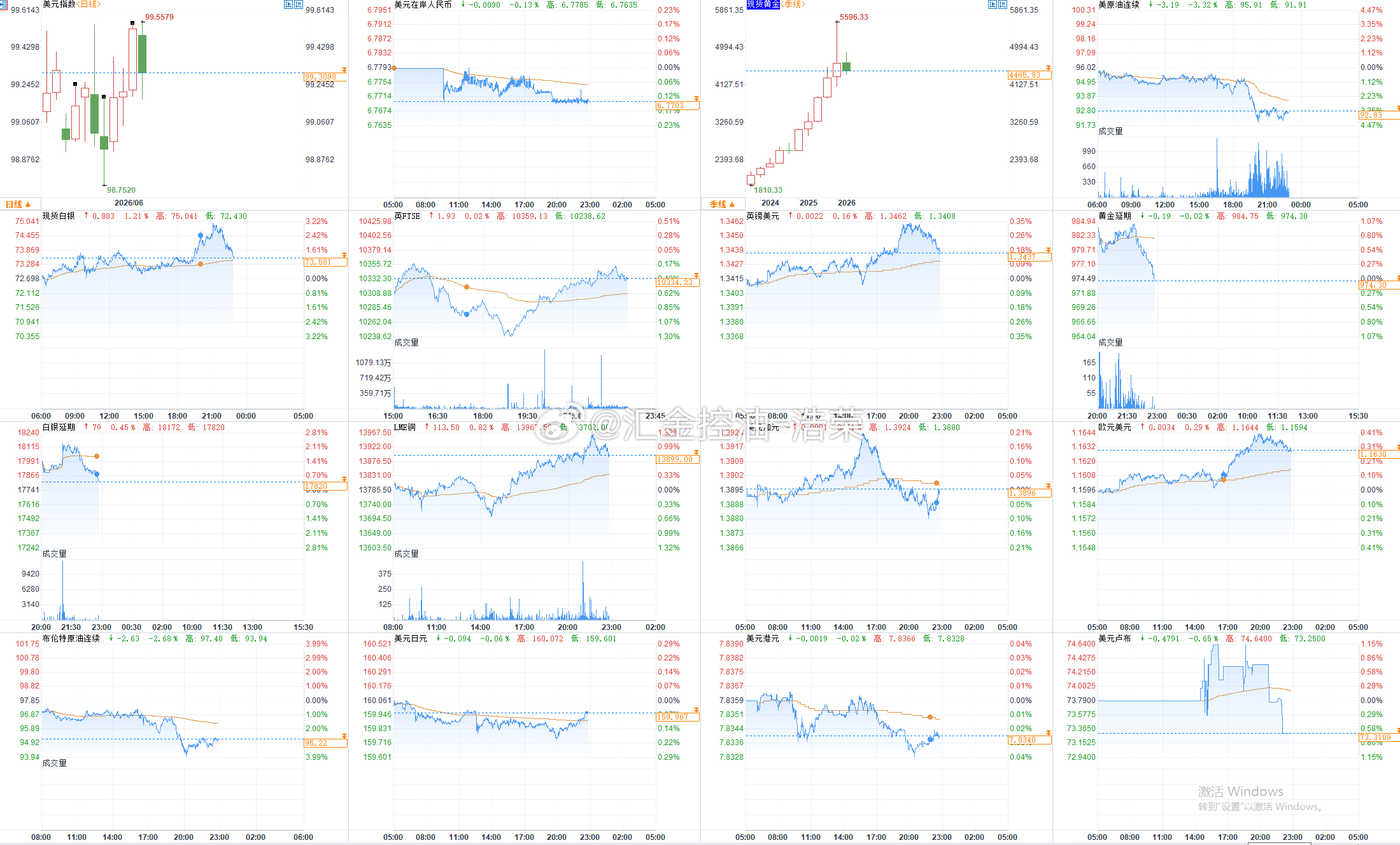Click the <季线> period label beside 现货黄金 title
Screen dimensions: 1400x845
[793, 4]
